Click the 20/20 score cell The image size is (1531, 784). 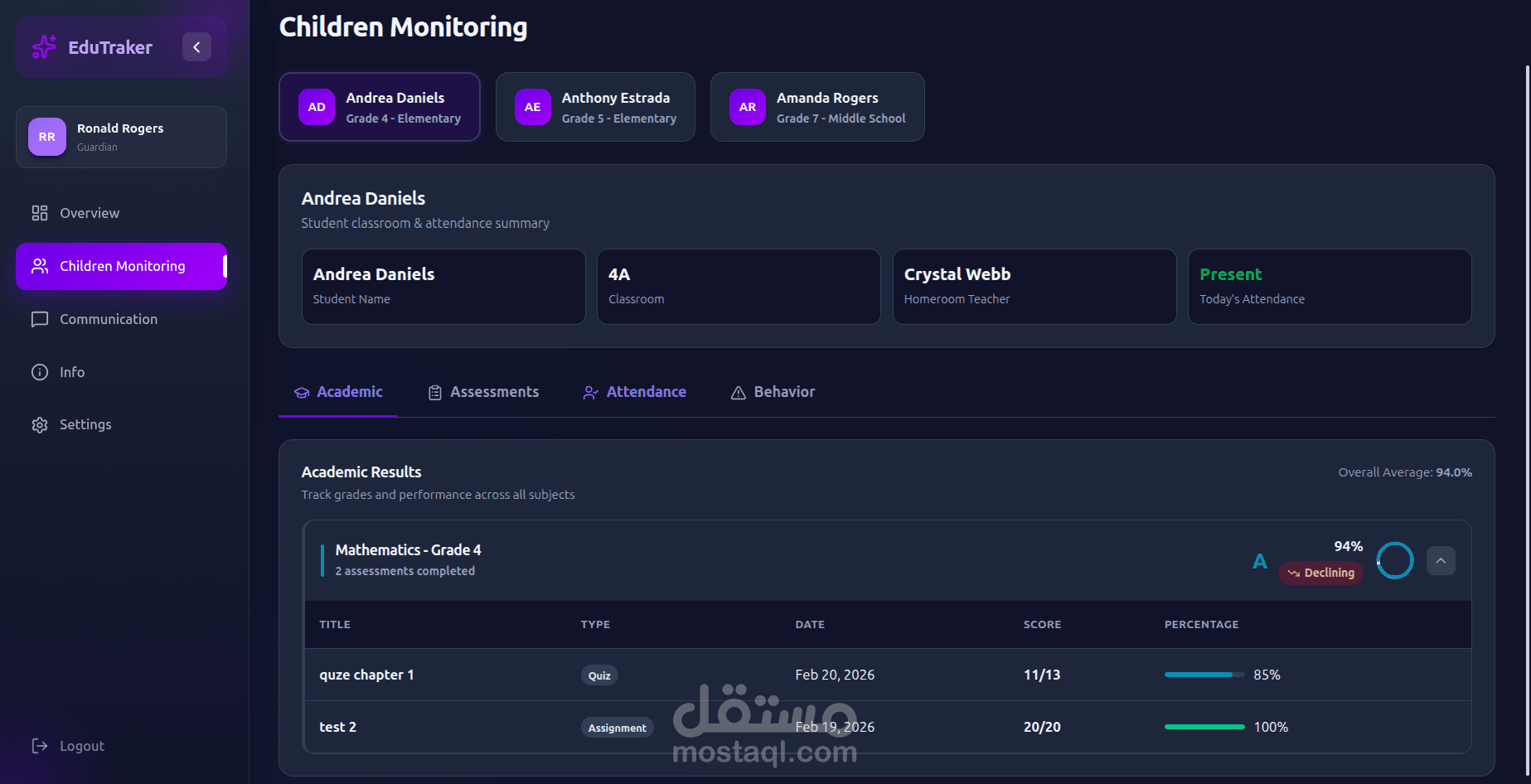tap(1042, 727)
